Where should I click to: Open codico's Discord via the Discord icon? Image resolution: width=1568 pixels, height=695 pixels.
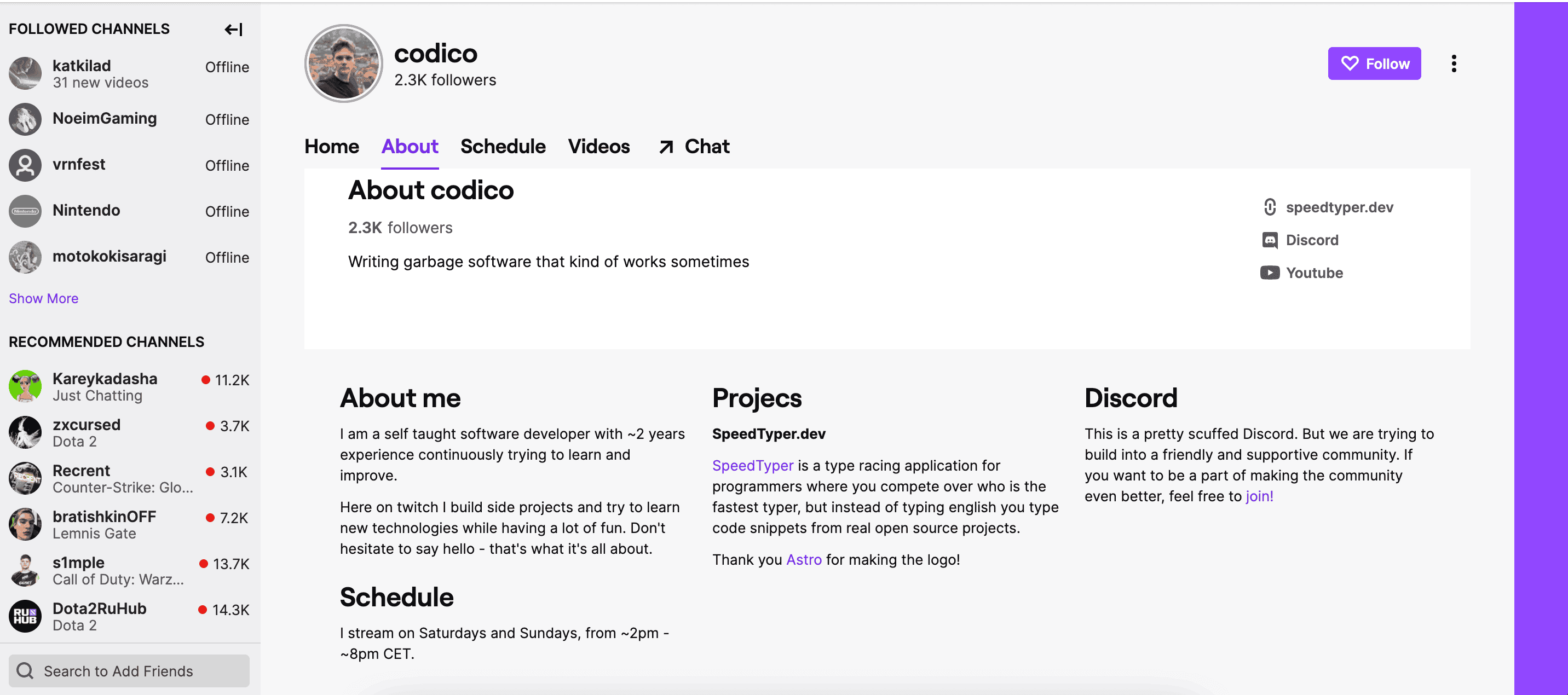1270,240
